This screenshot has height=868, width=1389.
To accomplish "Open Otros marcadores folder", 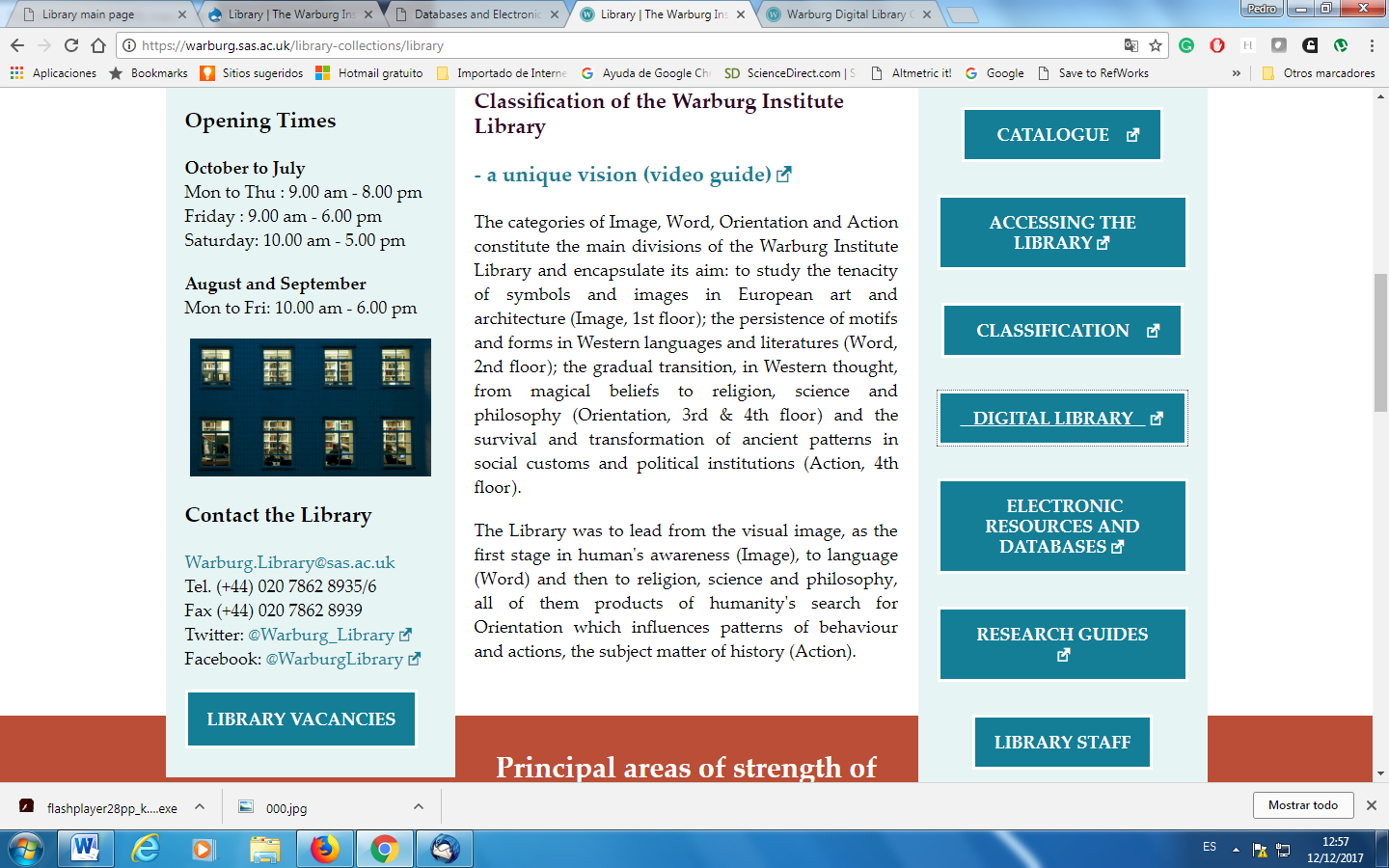I will (1319, 73).
